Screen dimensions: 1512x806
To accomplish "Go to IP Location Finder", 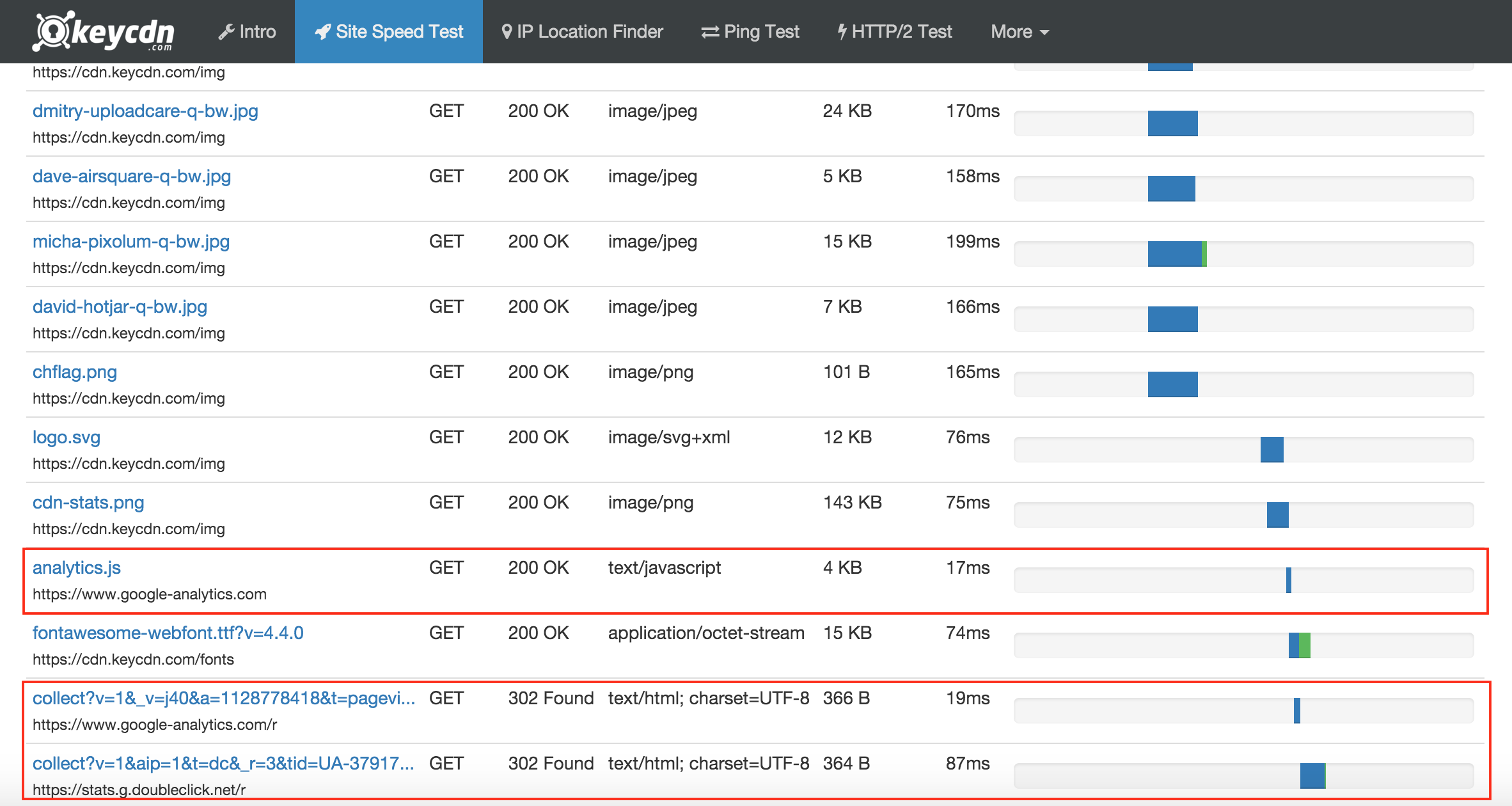I will (582, 32).
